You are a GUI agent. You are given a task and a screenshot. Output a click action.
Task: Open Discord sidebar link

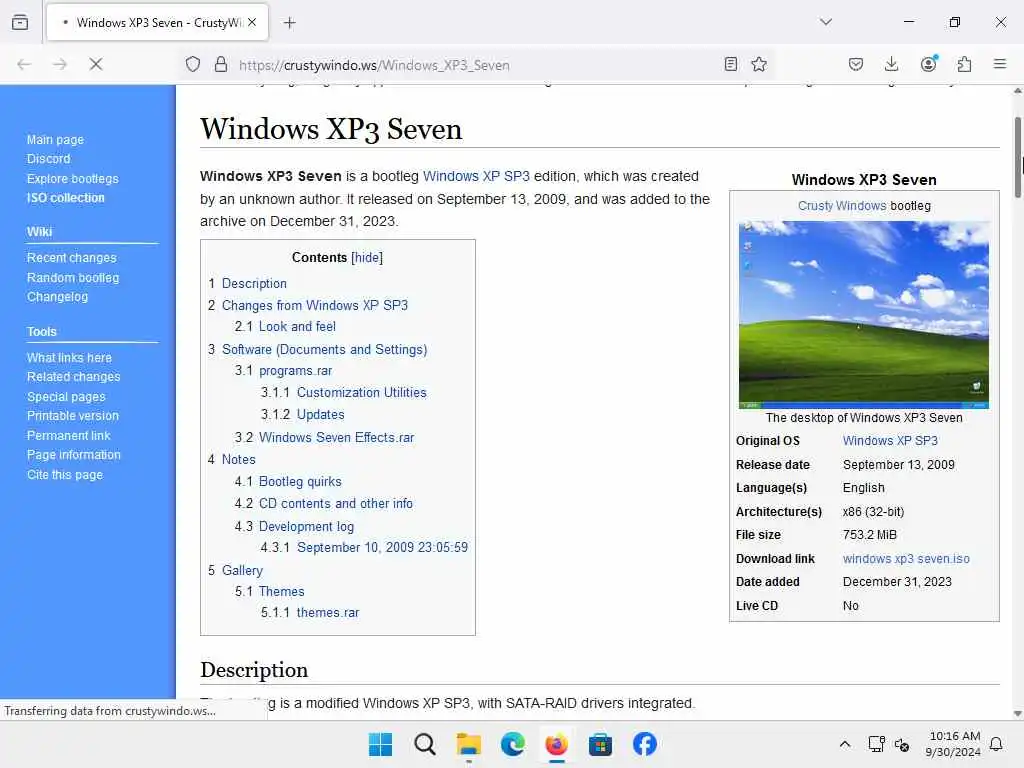click(48, 159)
